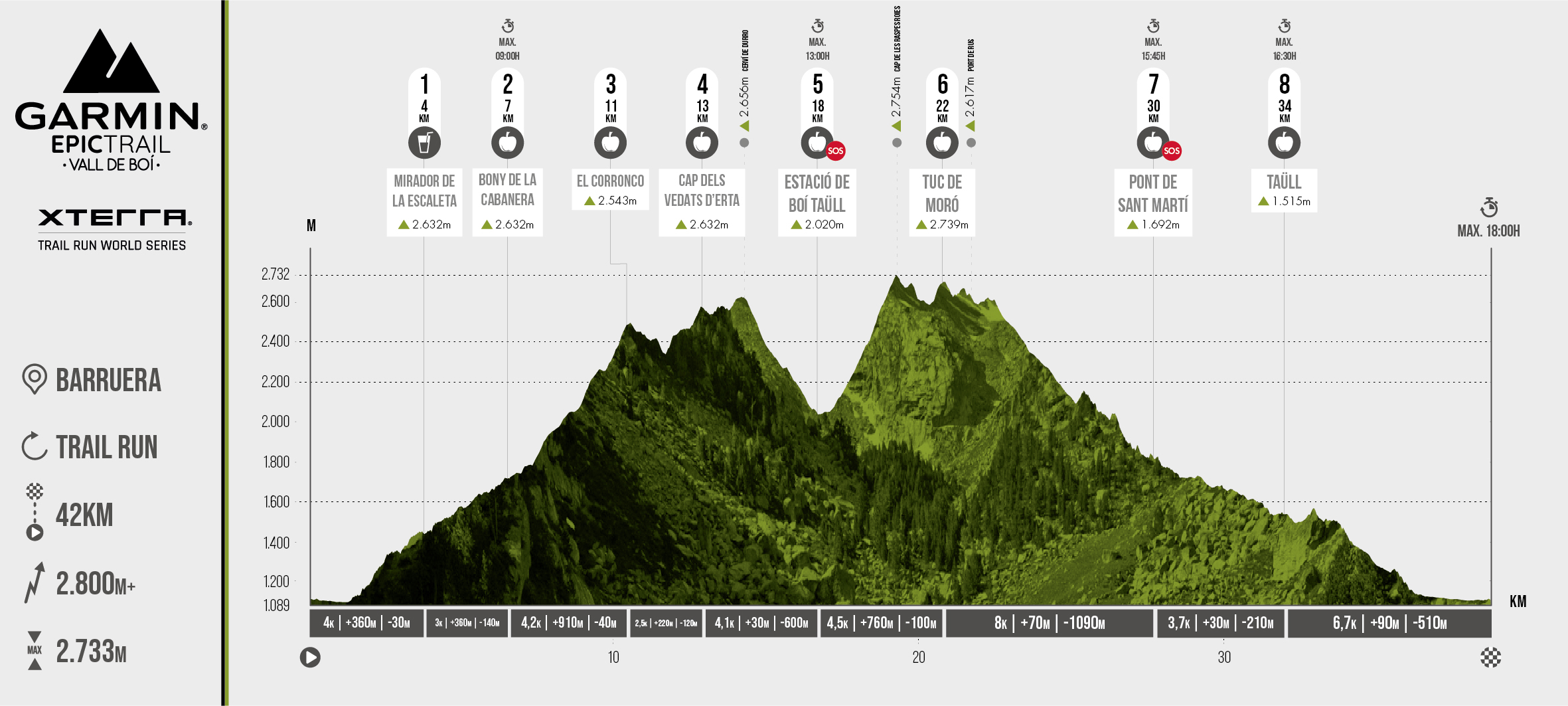Click the Taüll 1.515m label
The image size is (1568, 706).
click(x=1284, y=190)
